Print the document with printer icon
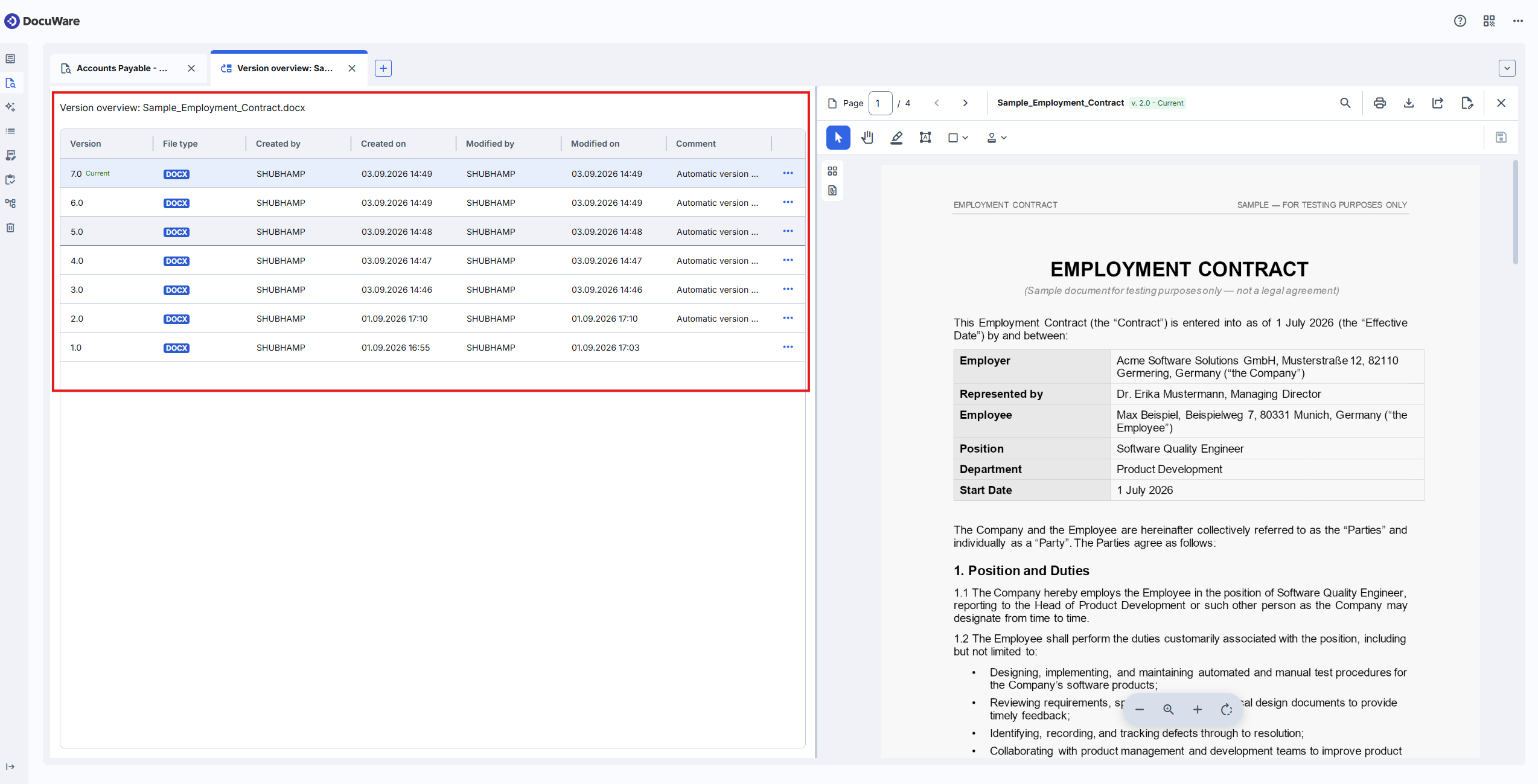 tap(1380, 103)
